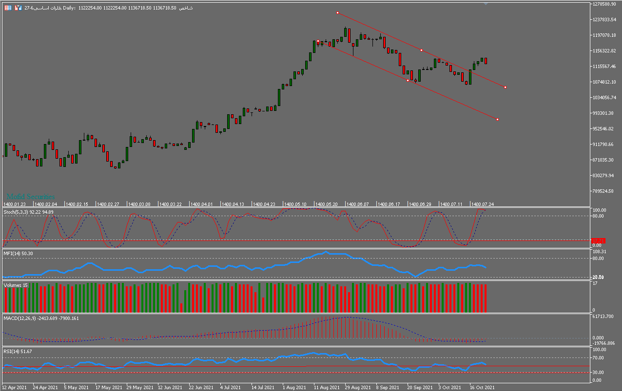Click the 16 Oct 2021 date label
622x391 pixels.
[x=482, y=387]
